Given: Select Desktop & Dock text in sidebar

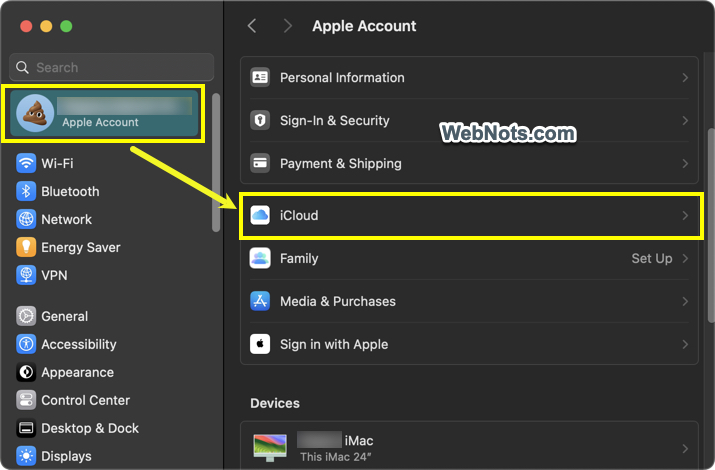Looking at the screenshot, I should tap(90, 428).
